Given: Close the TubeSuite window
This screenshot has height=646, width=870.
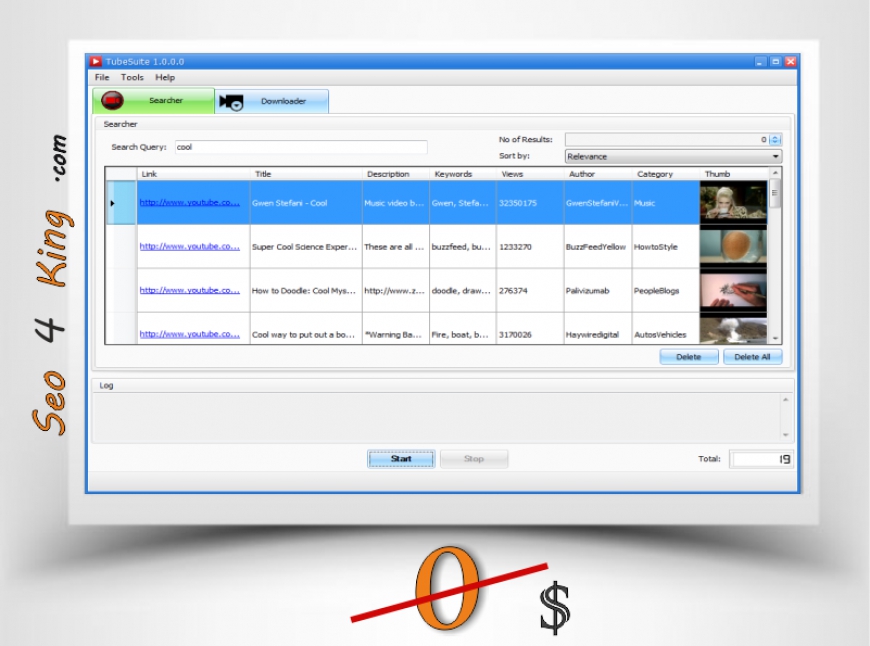Looking at the screenshot, I should 791,62.
